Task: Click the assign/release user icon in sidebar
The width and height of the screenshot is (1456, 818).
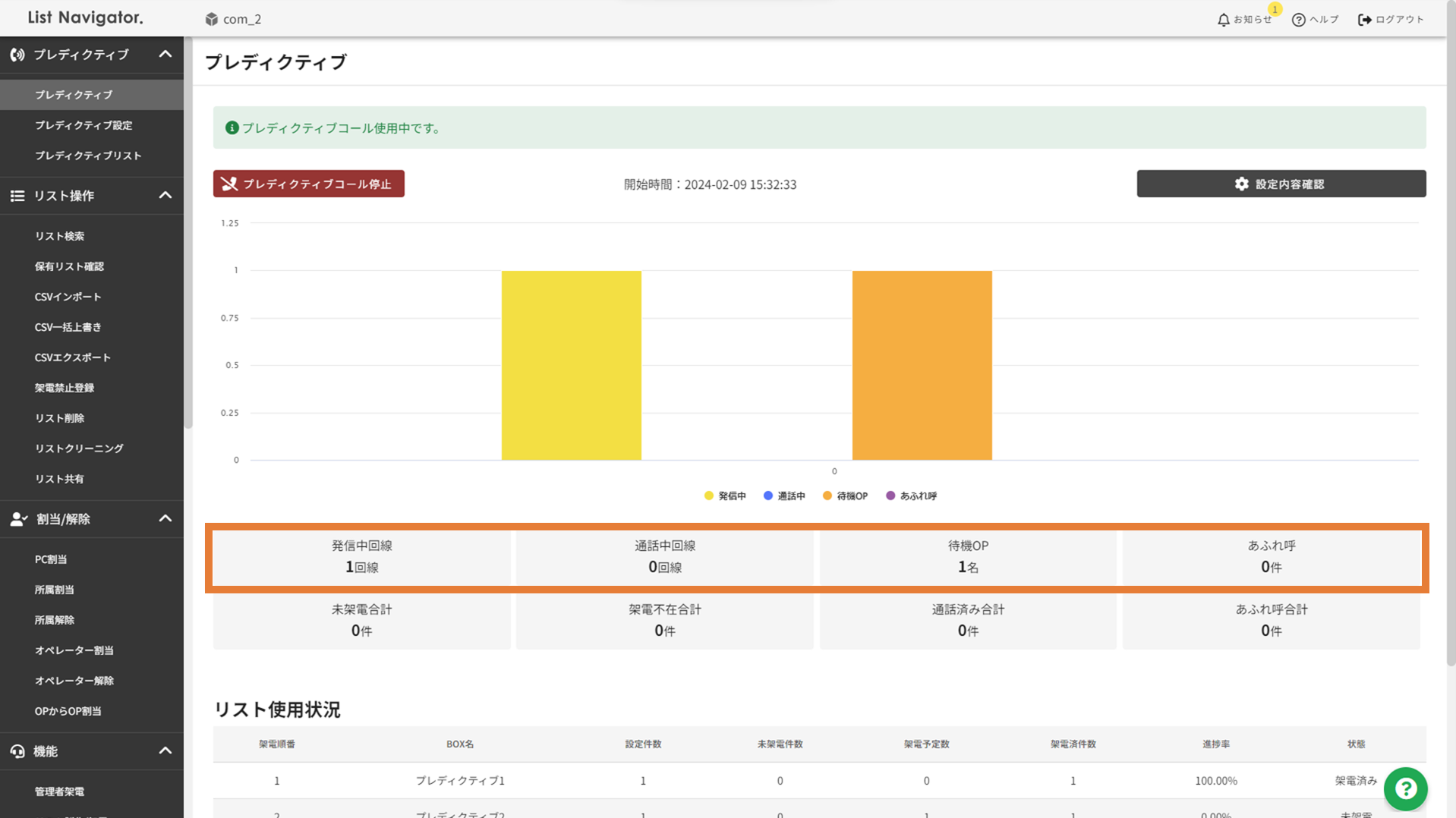Action: tap(18, 519)
